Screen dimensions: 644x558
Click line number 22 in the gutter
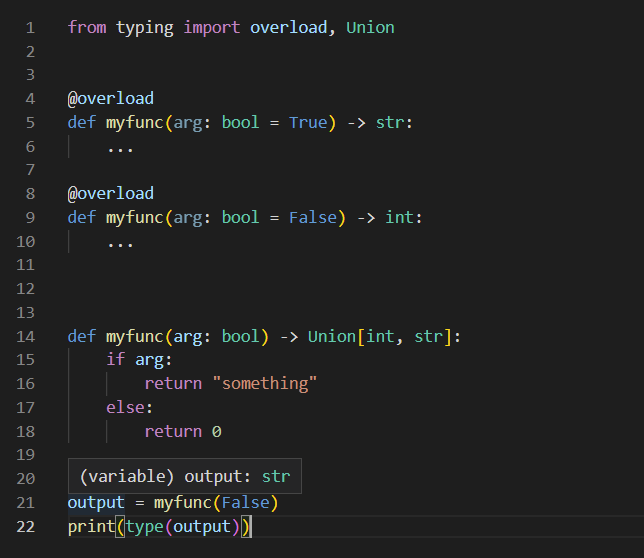(25, 527)
